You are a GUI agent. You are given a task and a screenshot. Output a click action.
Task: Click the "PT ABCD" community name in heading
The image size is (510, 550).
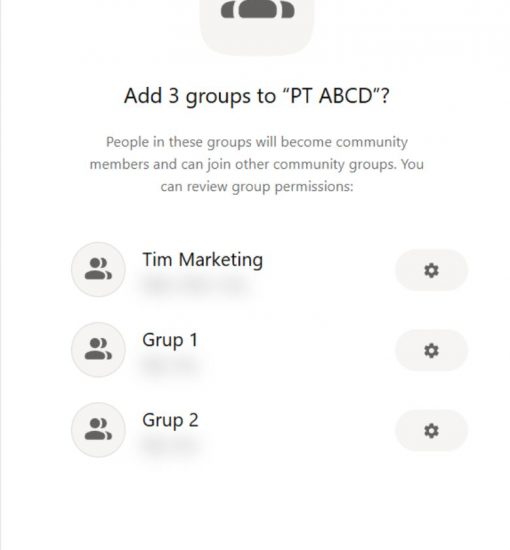click(x=331, y=95)
